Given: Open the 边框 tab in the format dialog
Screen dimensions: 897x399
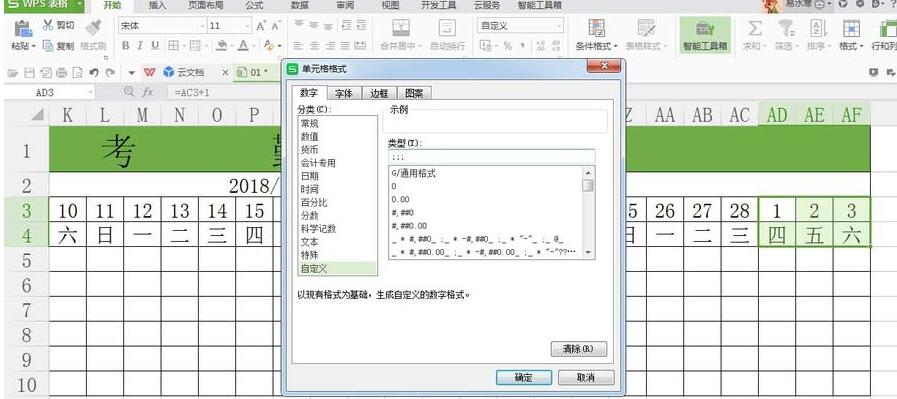Looking at the screenshot, I should tap(379, 93).
